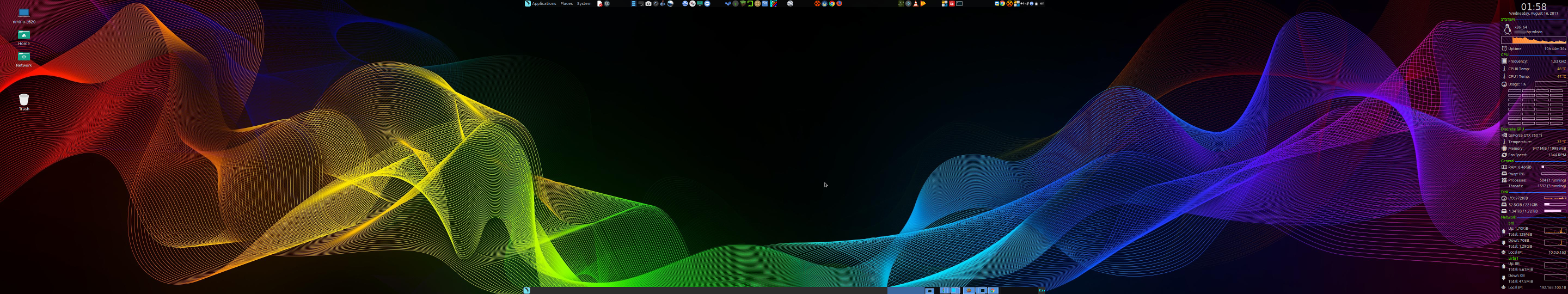Open the Applications menu
This screenshot has width=1568, height=294.
544,4
